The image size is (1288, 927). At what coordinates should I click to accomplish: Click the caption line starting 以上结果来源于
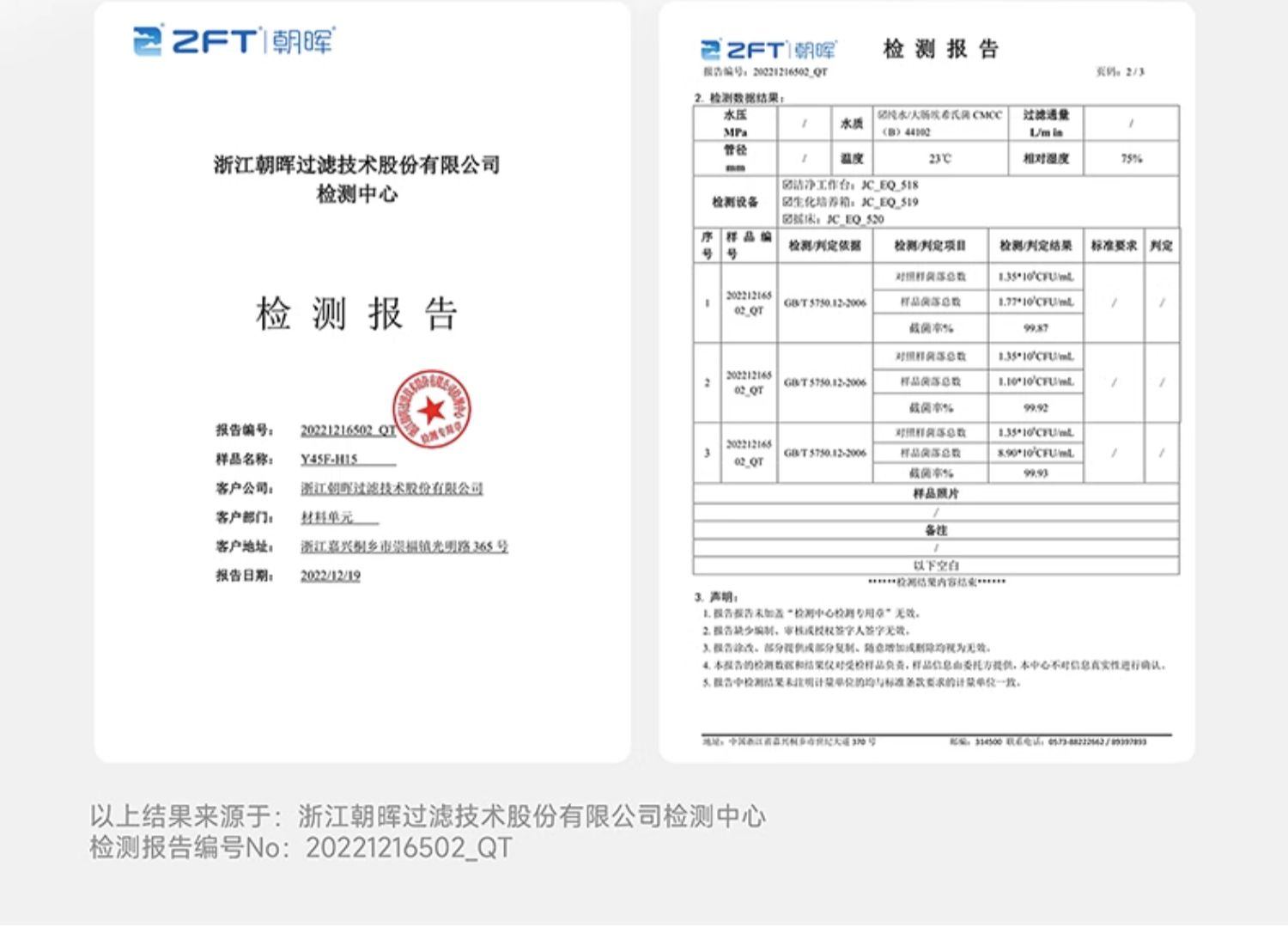[x=428, y=816]
